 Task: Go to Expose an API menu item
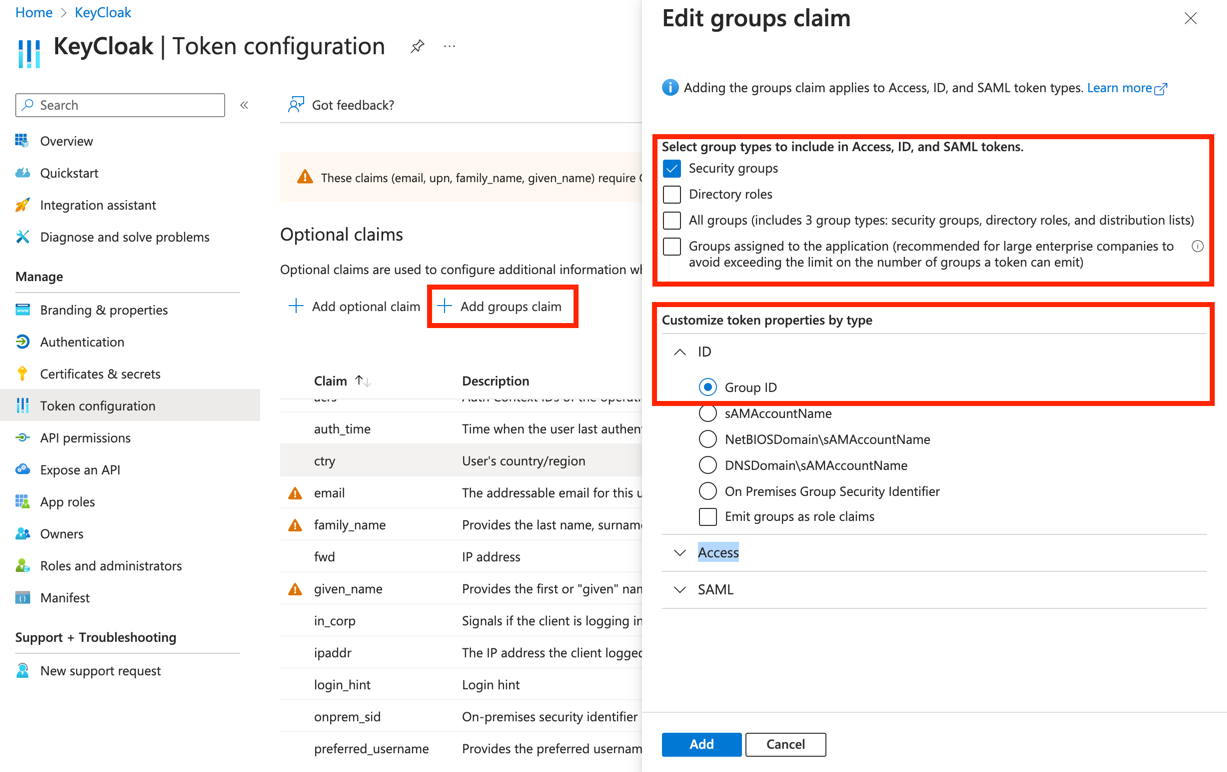[80, 470]
